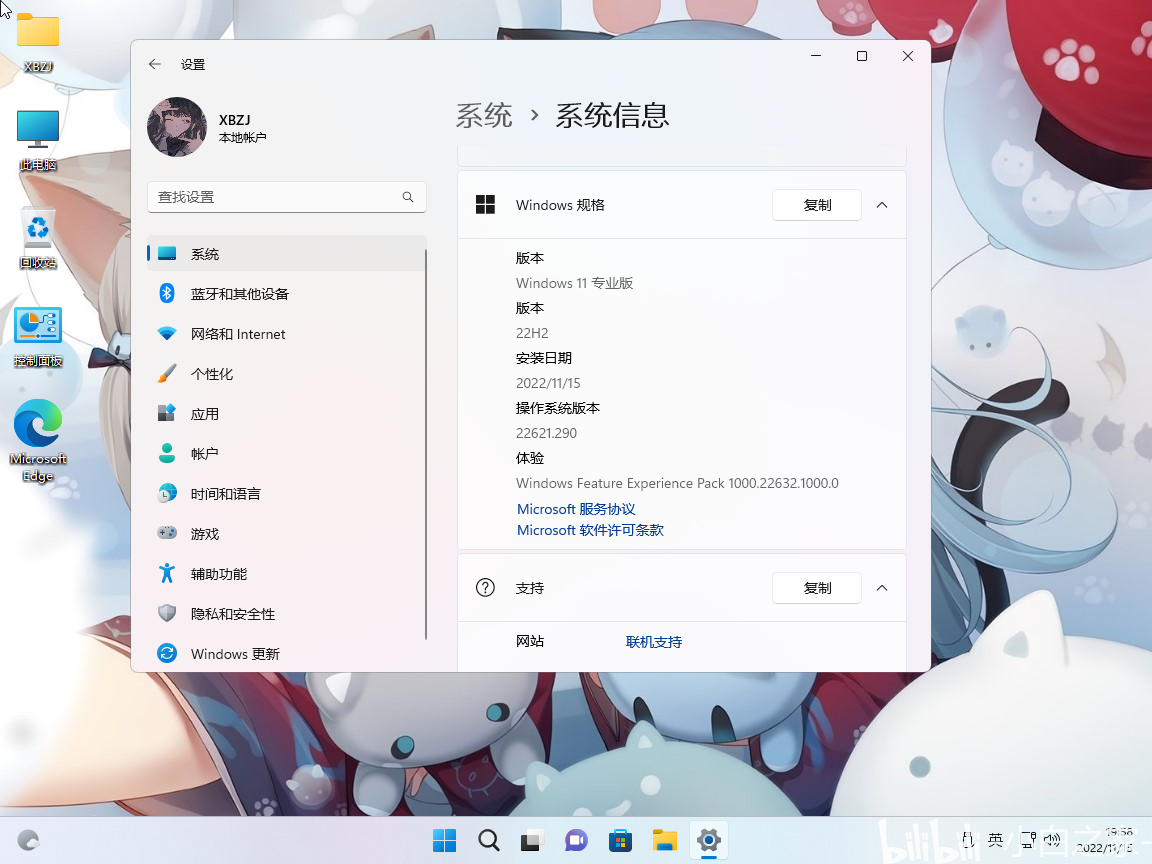Open 游戏 settings category
The width and height of the screenshot is (1152, 864).
pos(287,533)
